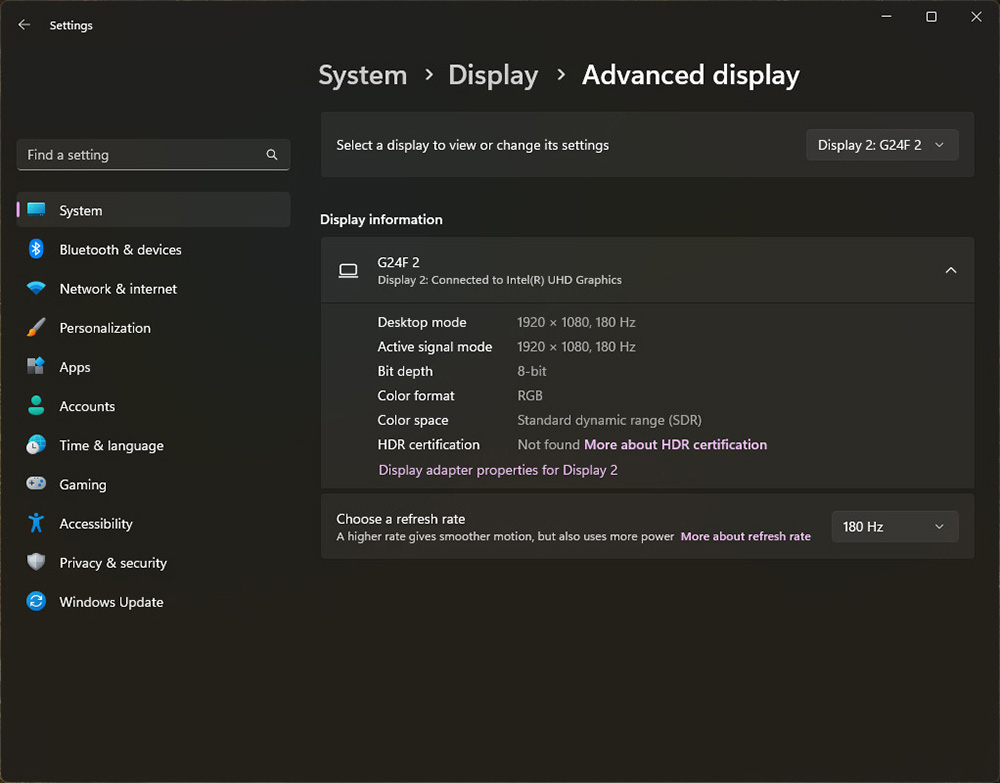Select System in the sidebar

click(153, 210)
